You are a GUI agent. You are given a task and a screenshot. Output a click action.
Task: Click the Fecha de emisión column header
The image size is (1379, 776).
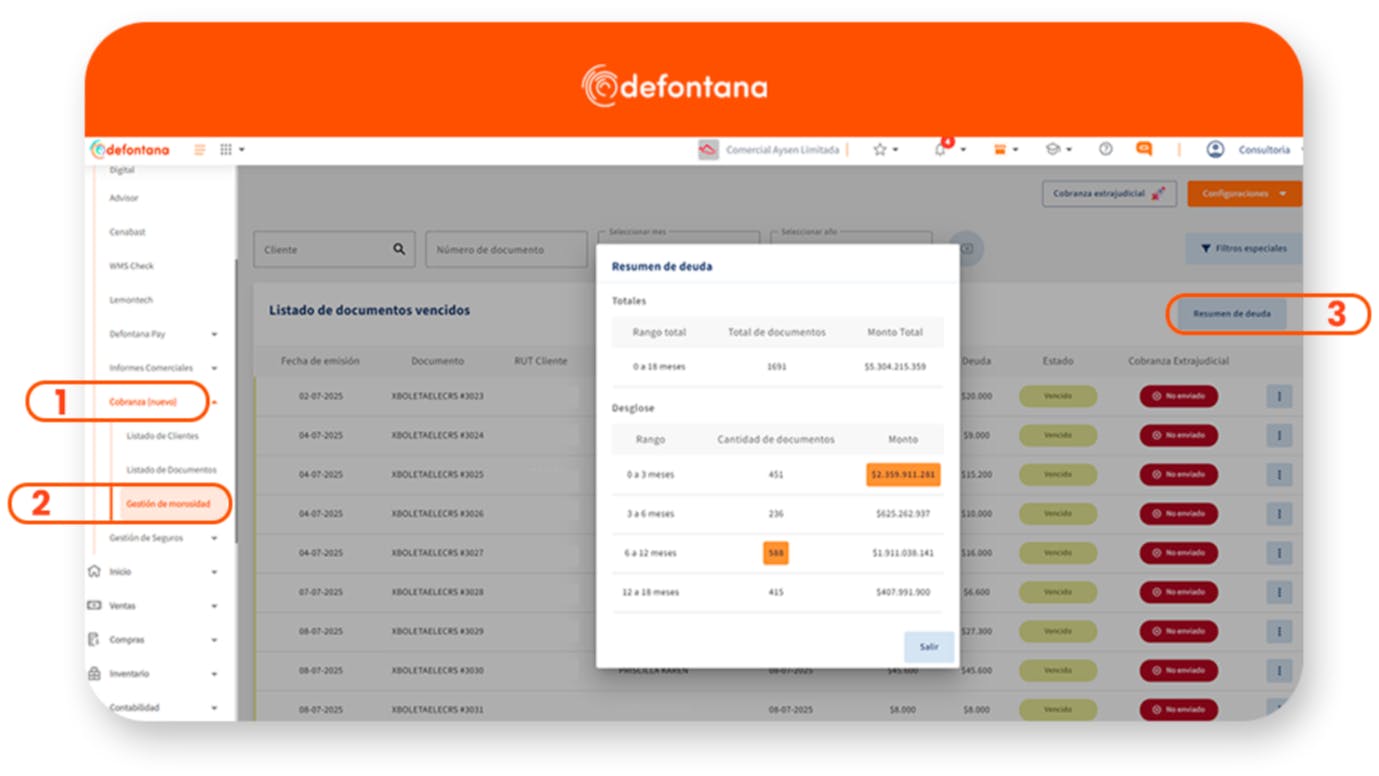320,361
